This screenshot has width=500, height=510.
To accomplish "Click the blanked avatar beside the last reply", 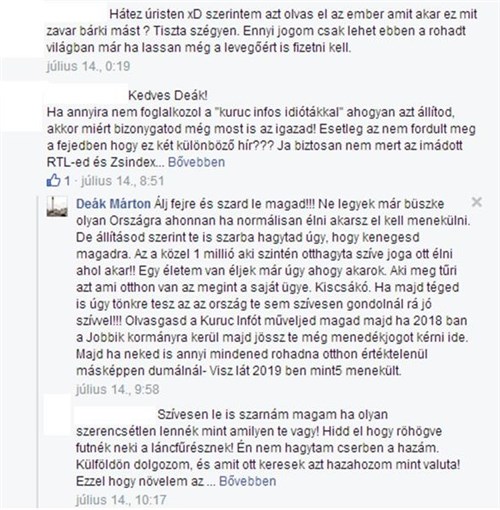I will (57, 415).
